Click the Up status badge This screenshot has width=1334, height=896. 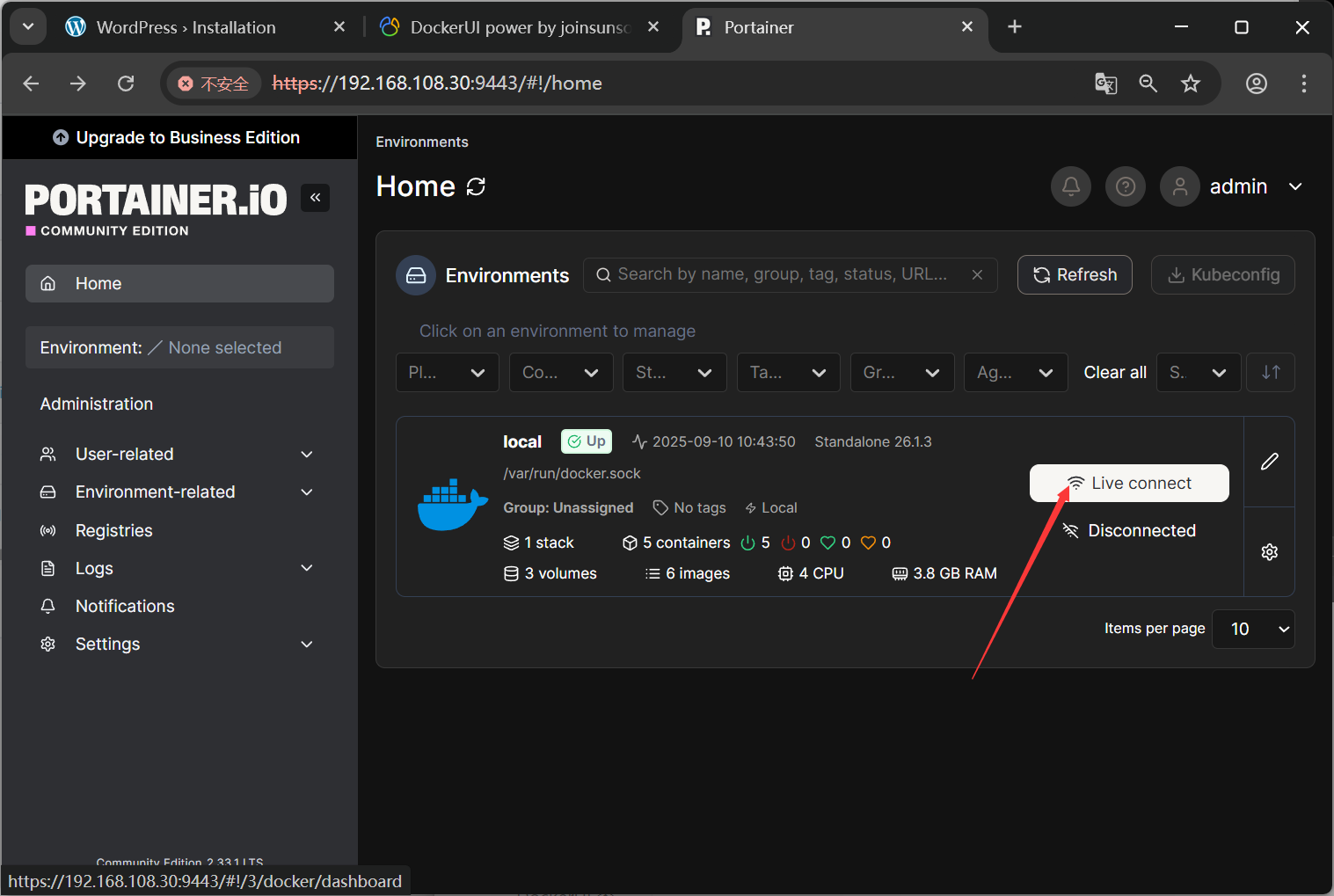[587, 441]
